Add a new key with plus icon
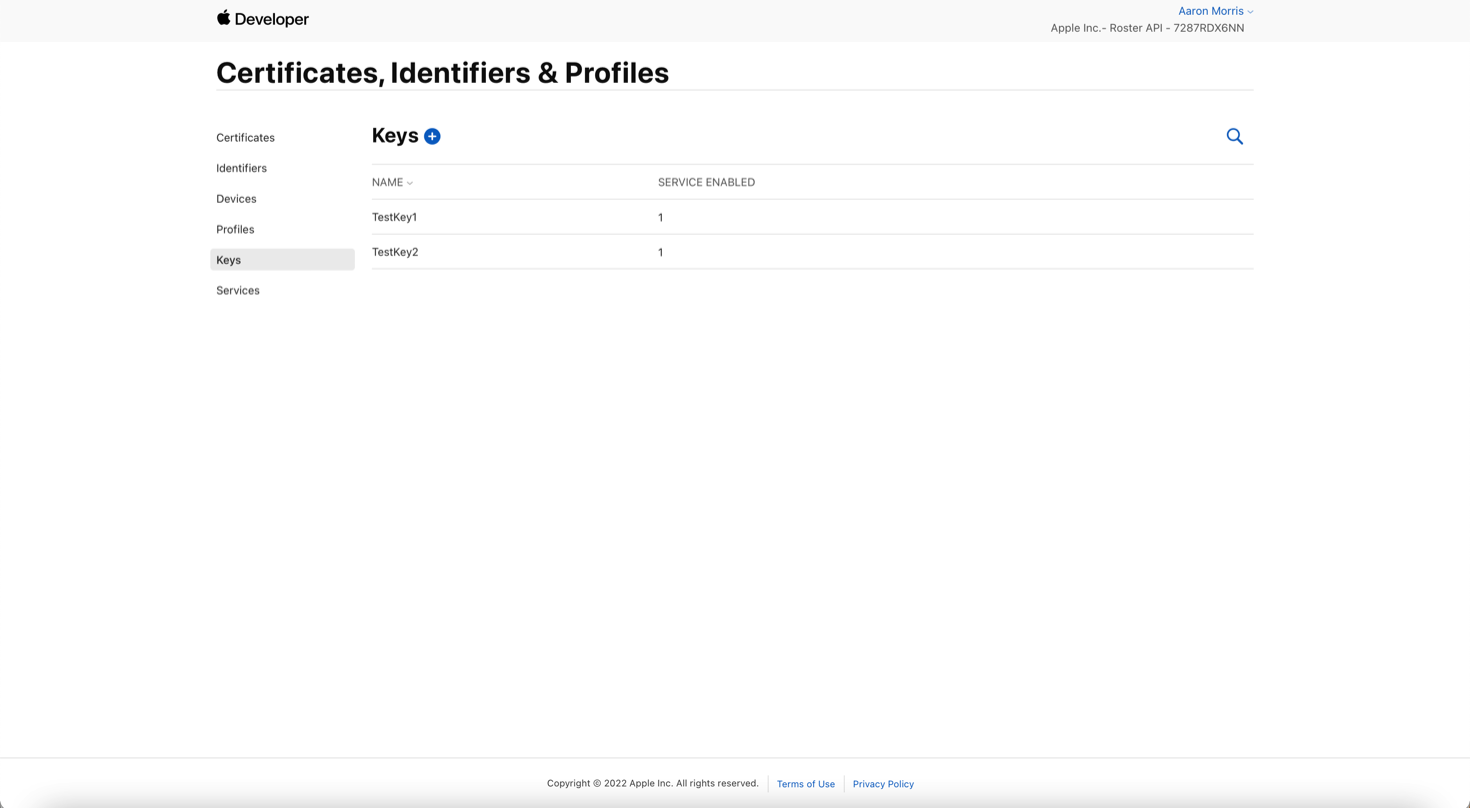Viewport: 1470px width, 808px height. 432,136
